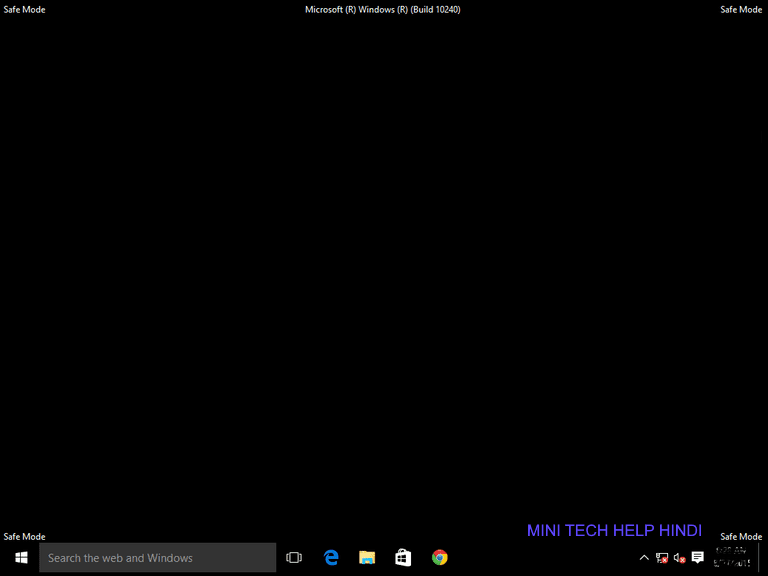Launch Microsoft Edge from the taskbar

[331, 557]
